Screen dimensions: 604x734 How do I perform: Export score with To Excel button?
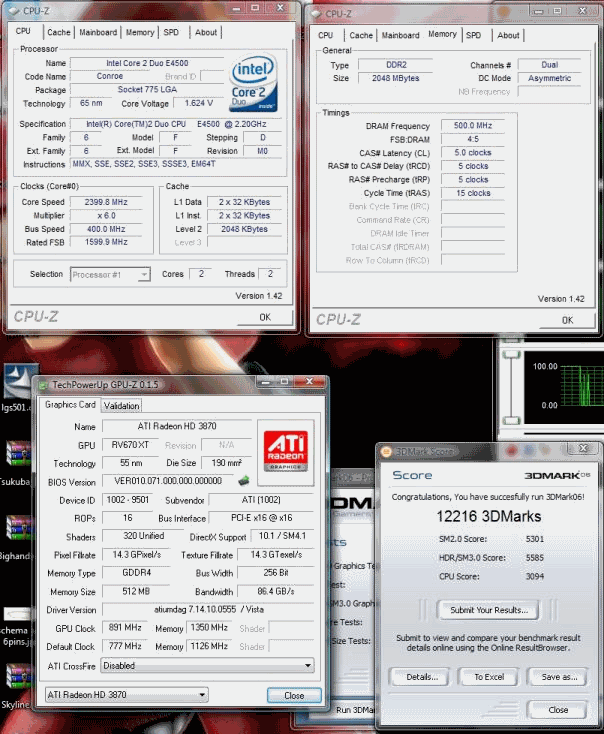[x=489, y=677]
